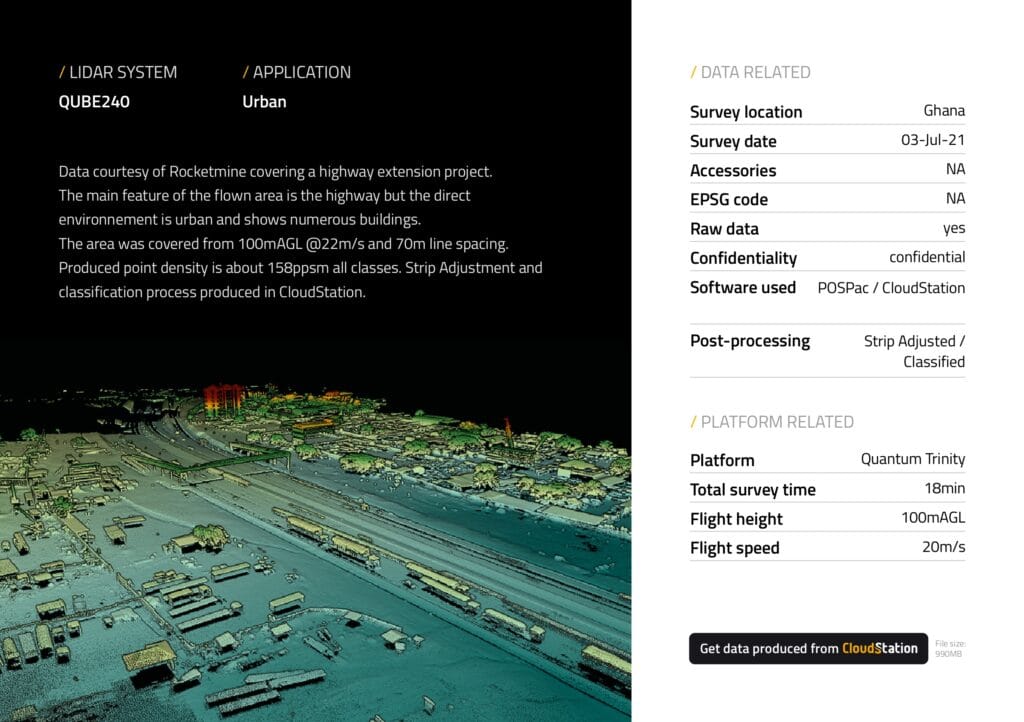The image size is (1024, 722).
Task: Click the Post-processing row label
Action: (x=750, y=341)
